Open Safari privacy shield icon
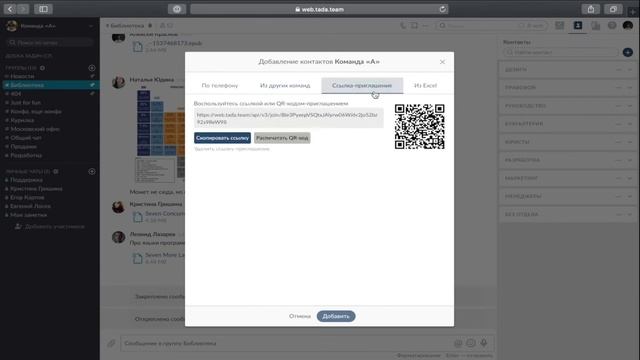This screenshot has width=640, height=360. [177, 9]
